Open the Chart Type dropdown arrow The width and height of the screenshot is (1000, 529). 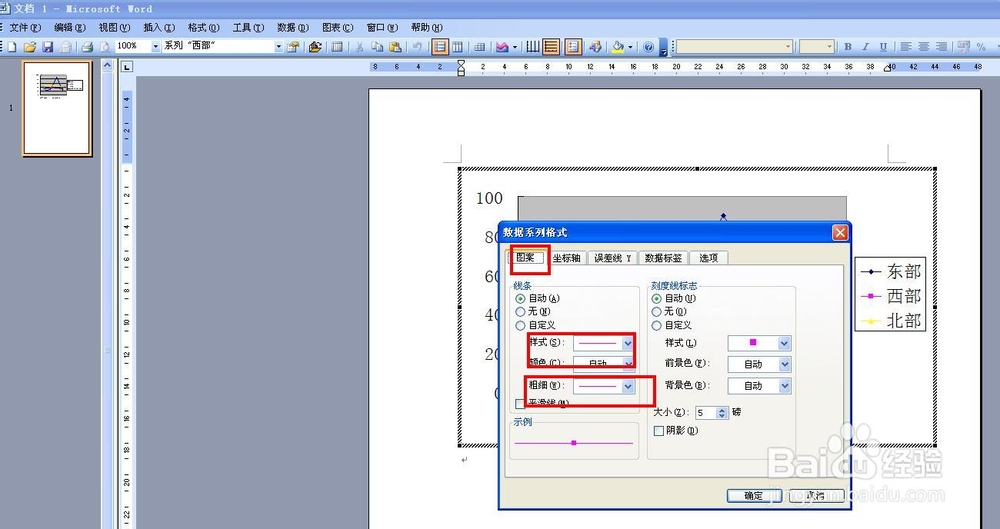(x=515, y=47)
